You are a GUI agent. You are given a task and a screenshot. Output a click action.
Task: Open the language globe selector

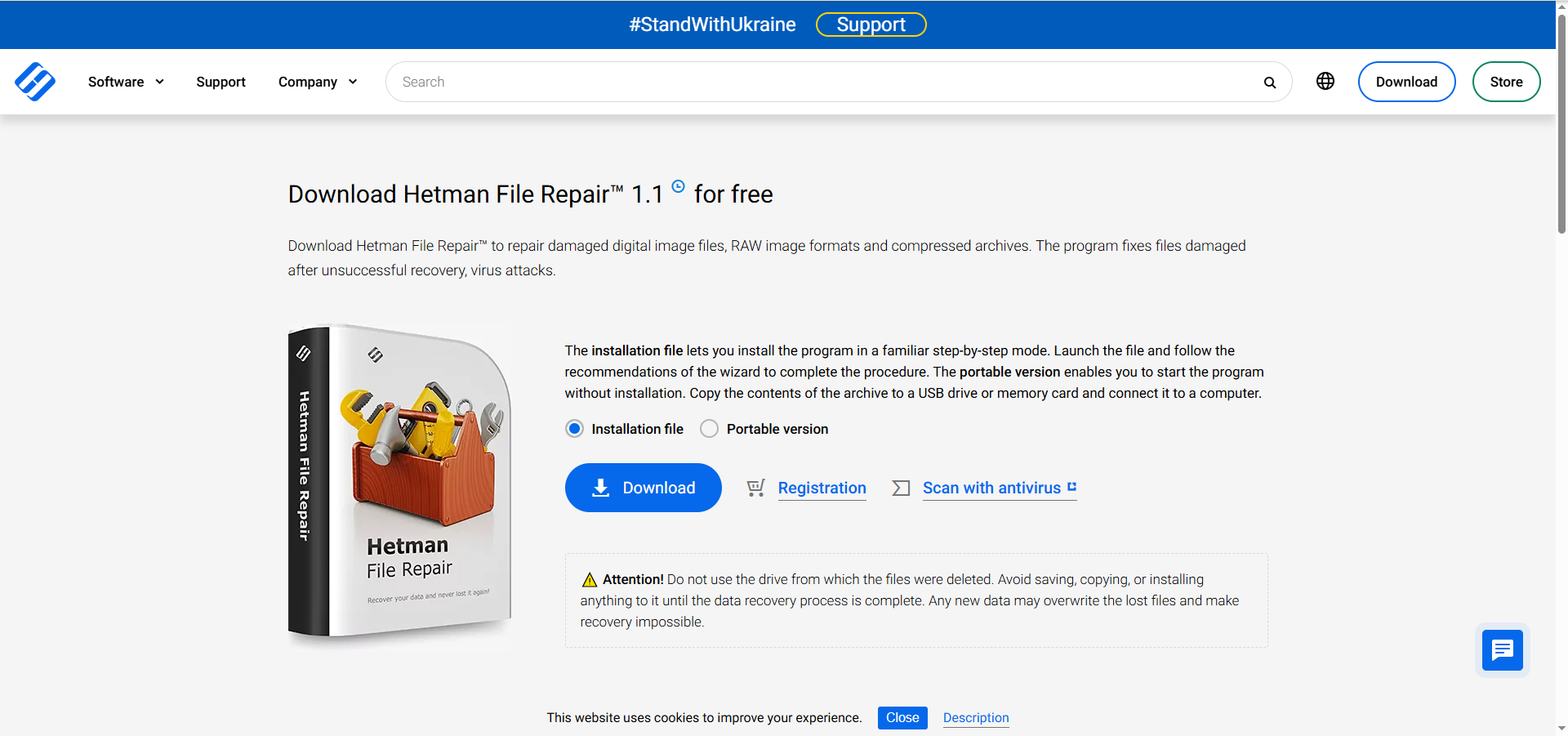[1325, 81]
